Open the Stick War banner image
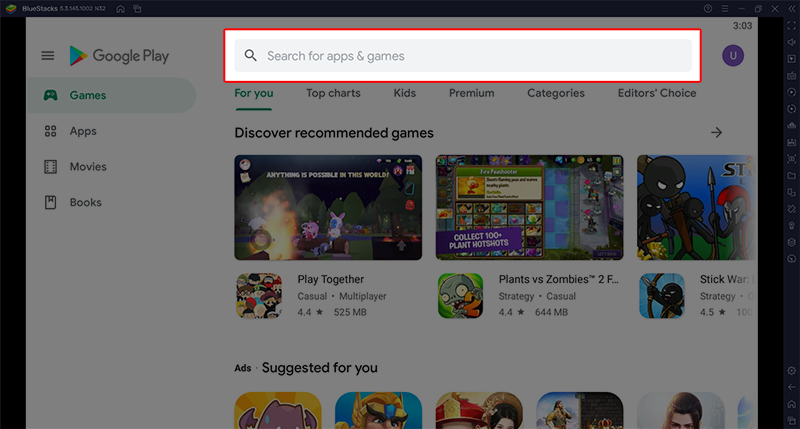Viewport: 800px width, 429px height. (x=697, y=208)
